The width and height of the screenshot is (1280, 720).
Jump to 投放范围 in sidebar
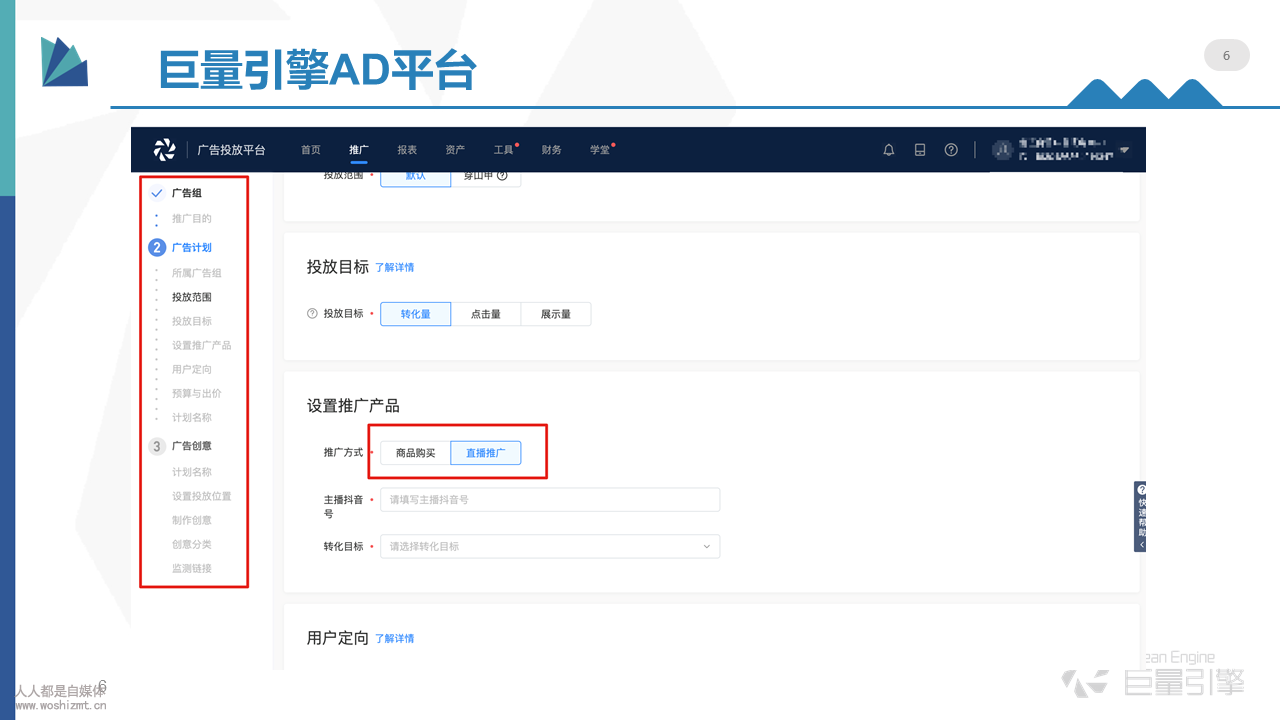point(192,297)
